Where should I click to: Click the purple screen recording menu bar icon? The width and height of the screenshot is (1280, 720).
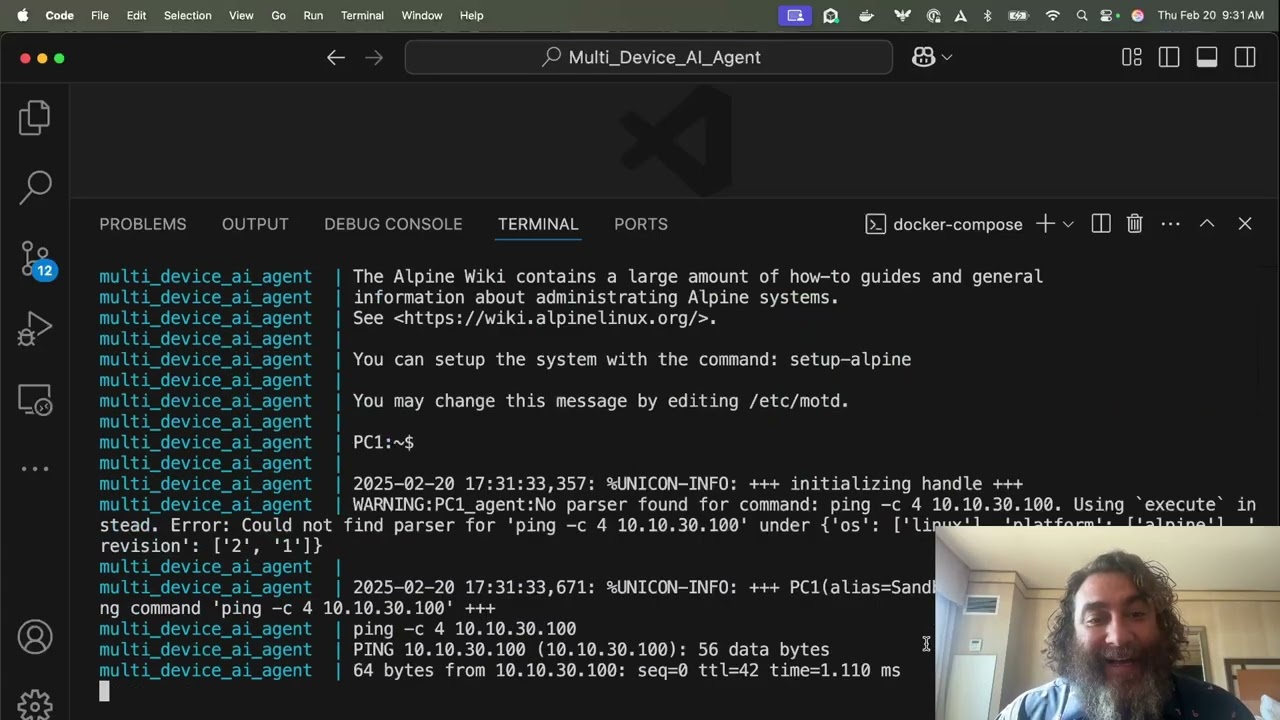pyautogui.click(x=795, y=15)
